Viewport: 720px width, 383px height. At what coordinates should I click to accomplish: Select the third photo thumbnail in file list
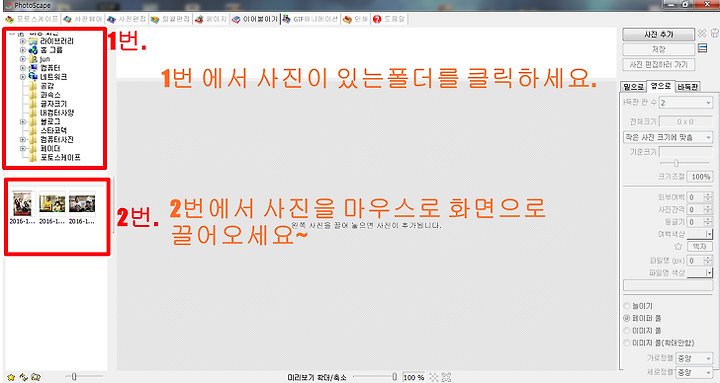[82, 204]
